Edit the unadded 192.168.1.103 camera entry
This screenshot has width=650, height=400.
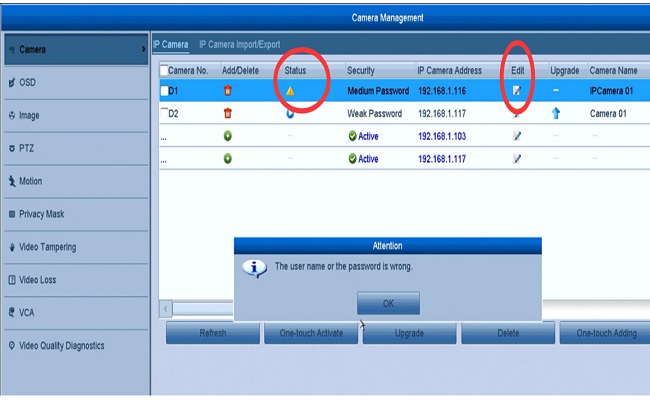click(517, 136)
